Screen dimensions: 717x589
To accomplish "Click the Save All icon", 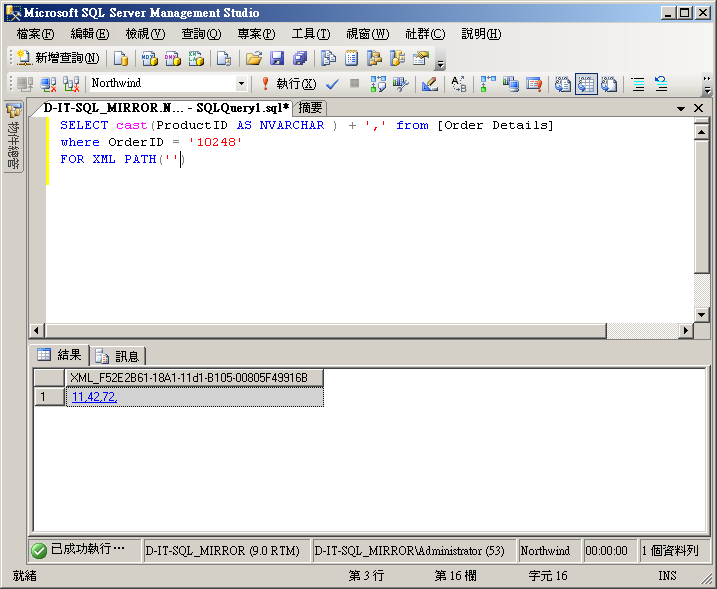I will point(300,59).
